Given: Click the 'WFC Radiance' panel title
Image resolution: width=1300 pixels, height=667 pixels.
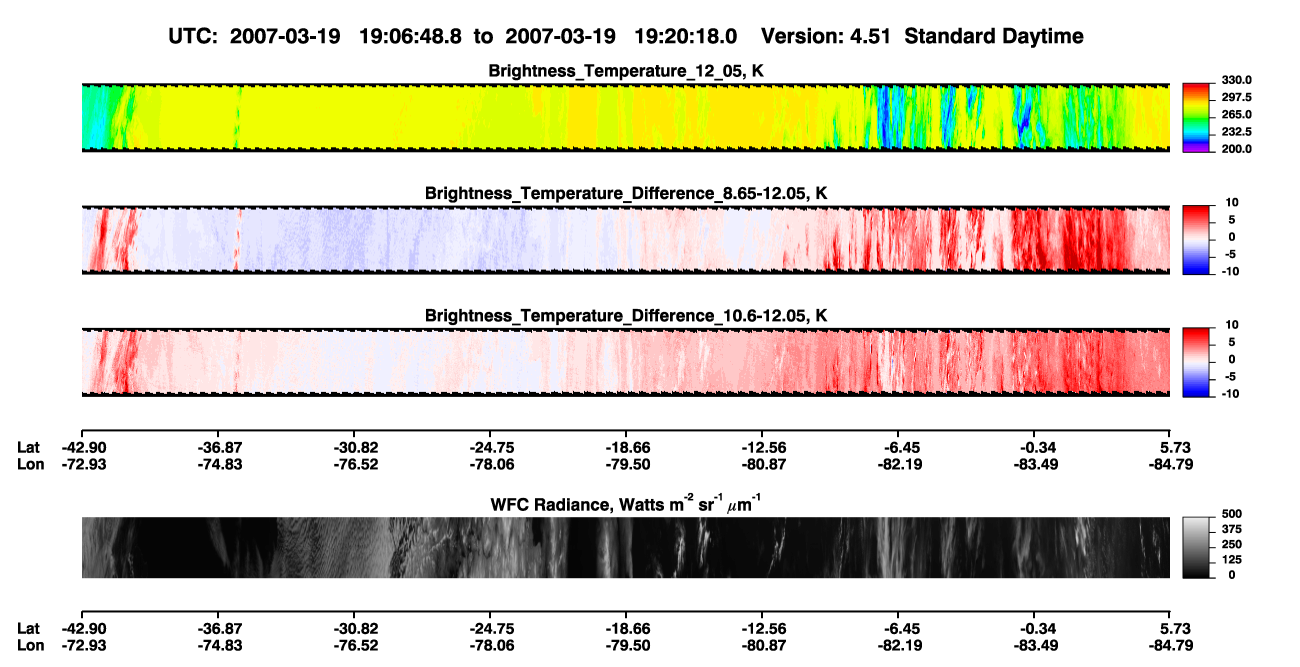Looking at the screenshot, I should click(627, 504).
